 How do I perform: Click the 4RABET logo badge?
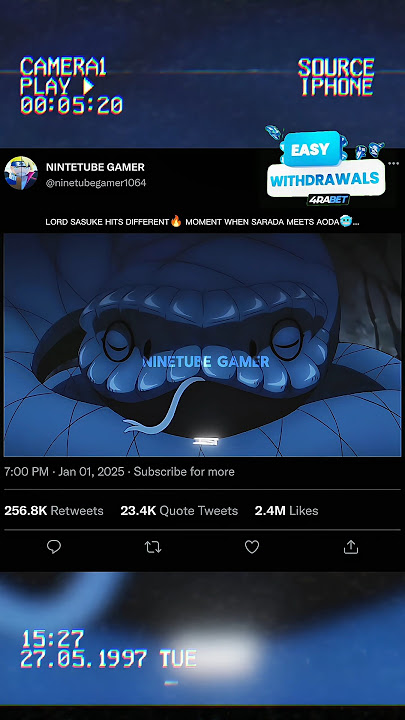pos(328,200)
